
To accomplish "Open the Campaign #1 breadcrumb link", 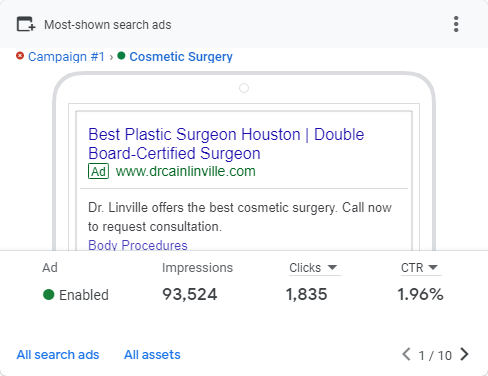I will (x=66, y=57).
